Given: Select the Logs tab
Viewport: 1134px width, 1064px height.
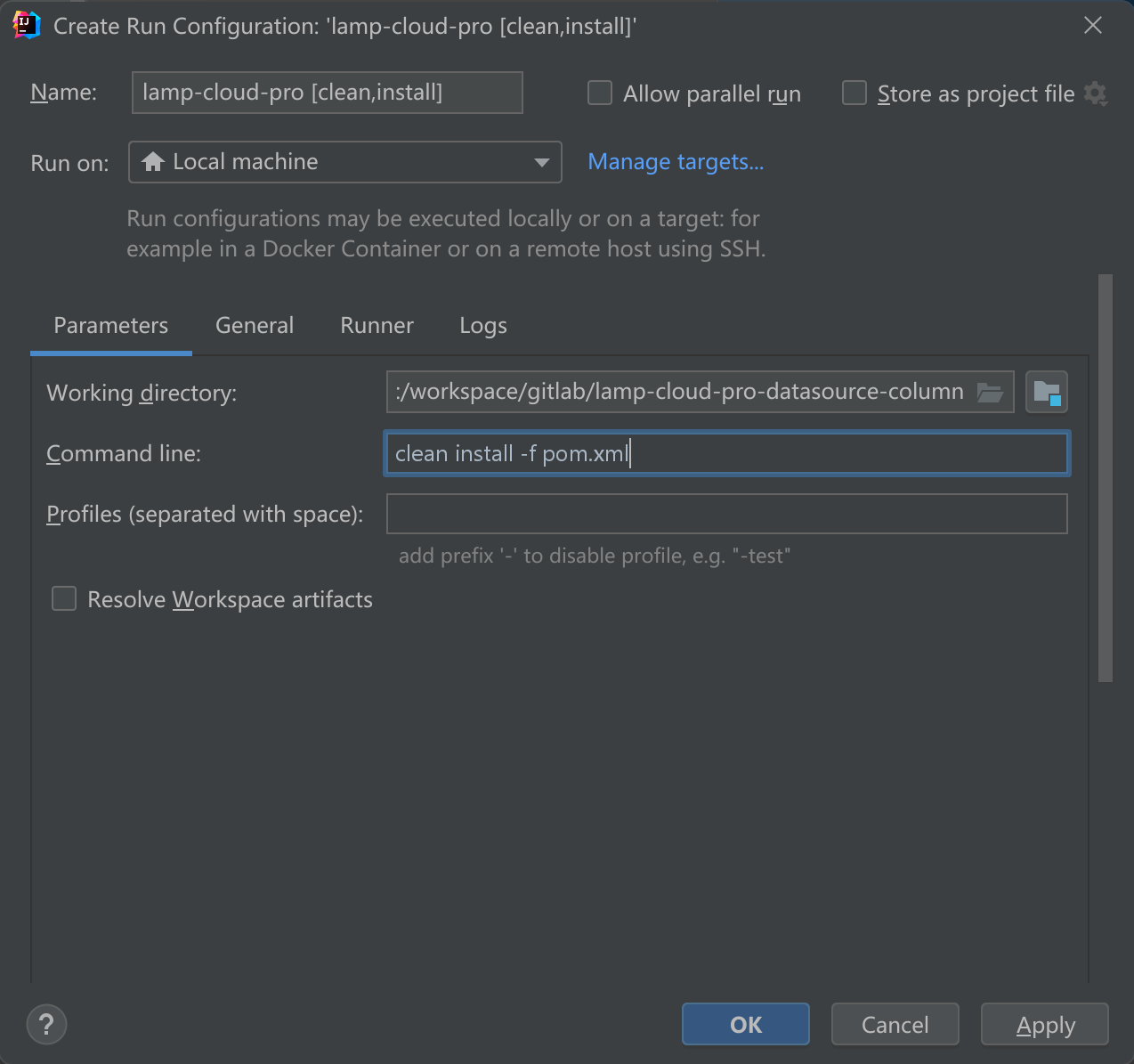Looking at the screenshot, I should click(483, 326).
